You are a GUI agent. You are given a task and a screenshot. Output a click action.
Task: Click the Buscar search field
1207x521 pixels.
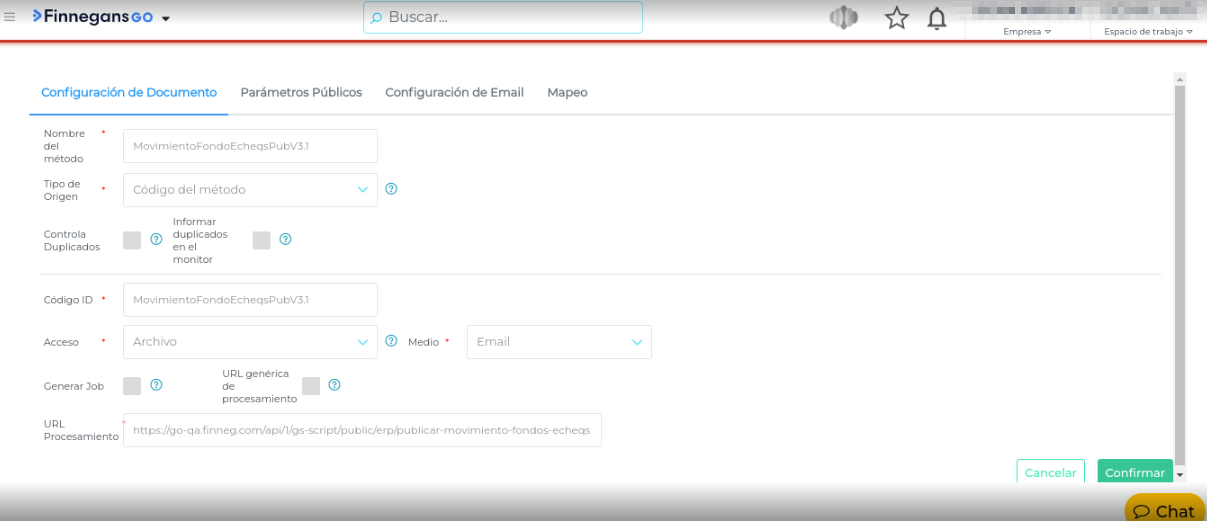[x=503, y=17]
